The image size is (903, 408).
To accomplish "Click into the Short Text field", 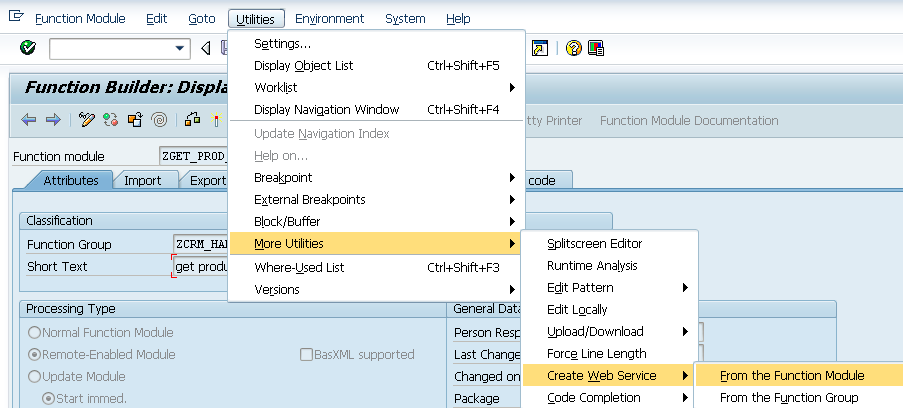I will [x=200, y=267].
